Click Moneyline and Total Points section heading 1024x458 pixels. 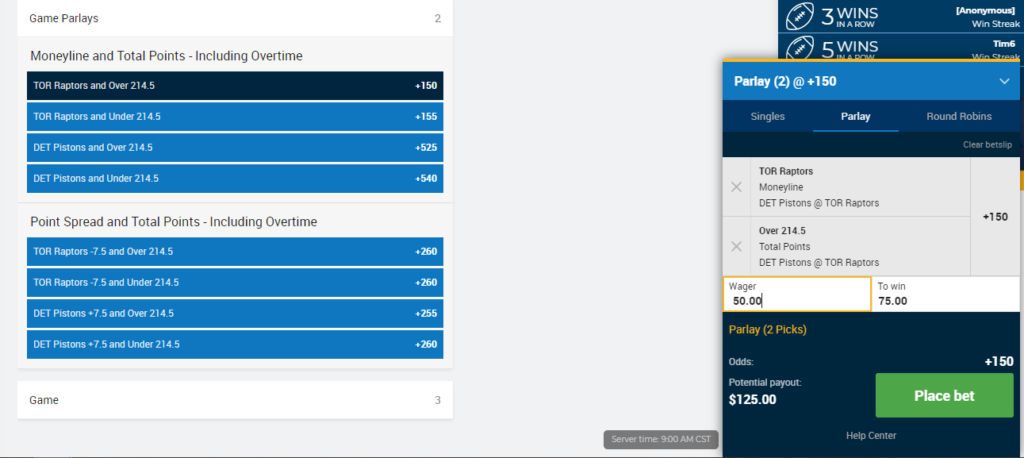click(167, 56)
